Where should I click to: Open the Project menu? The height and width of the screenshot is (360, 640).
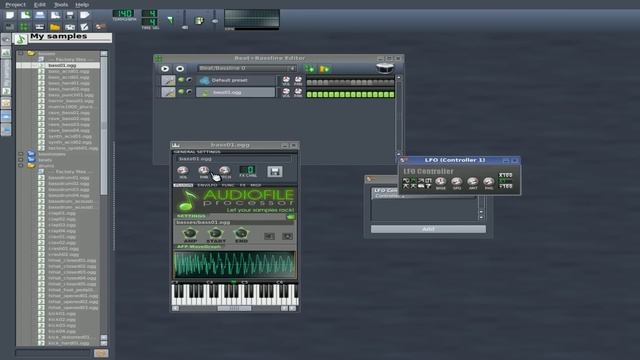tap(15, 4)
